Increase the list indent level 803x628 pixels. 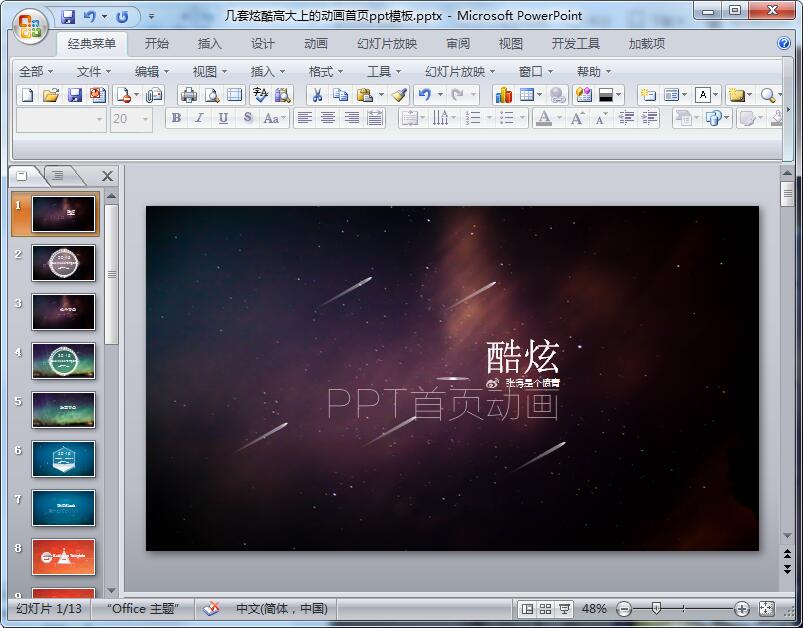tap(649, 118)
